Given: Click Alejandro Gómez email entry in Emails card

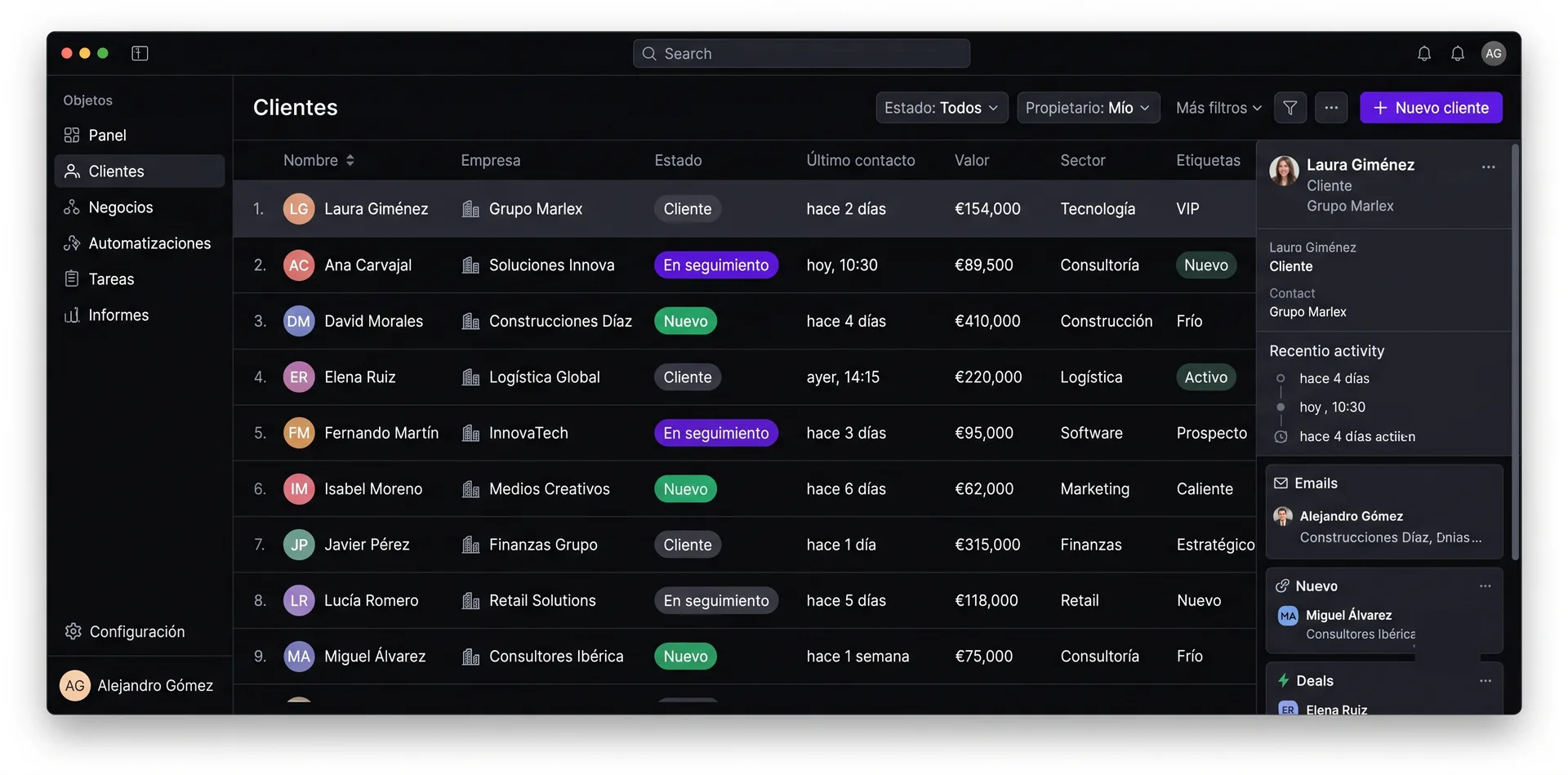Looking at the screenshot, I should click(x=1384, y=527).
